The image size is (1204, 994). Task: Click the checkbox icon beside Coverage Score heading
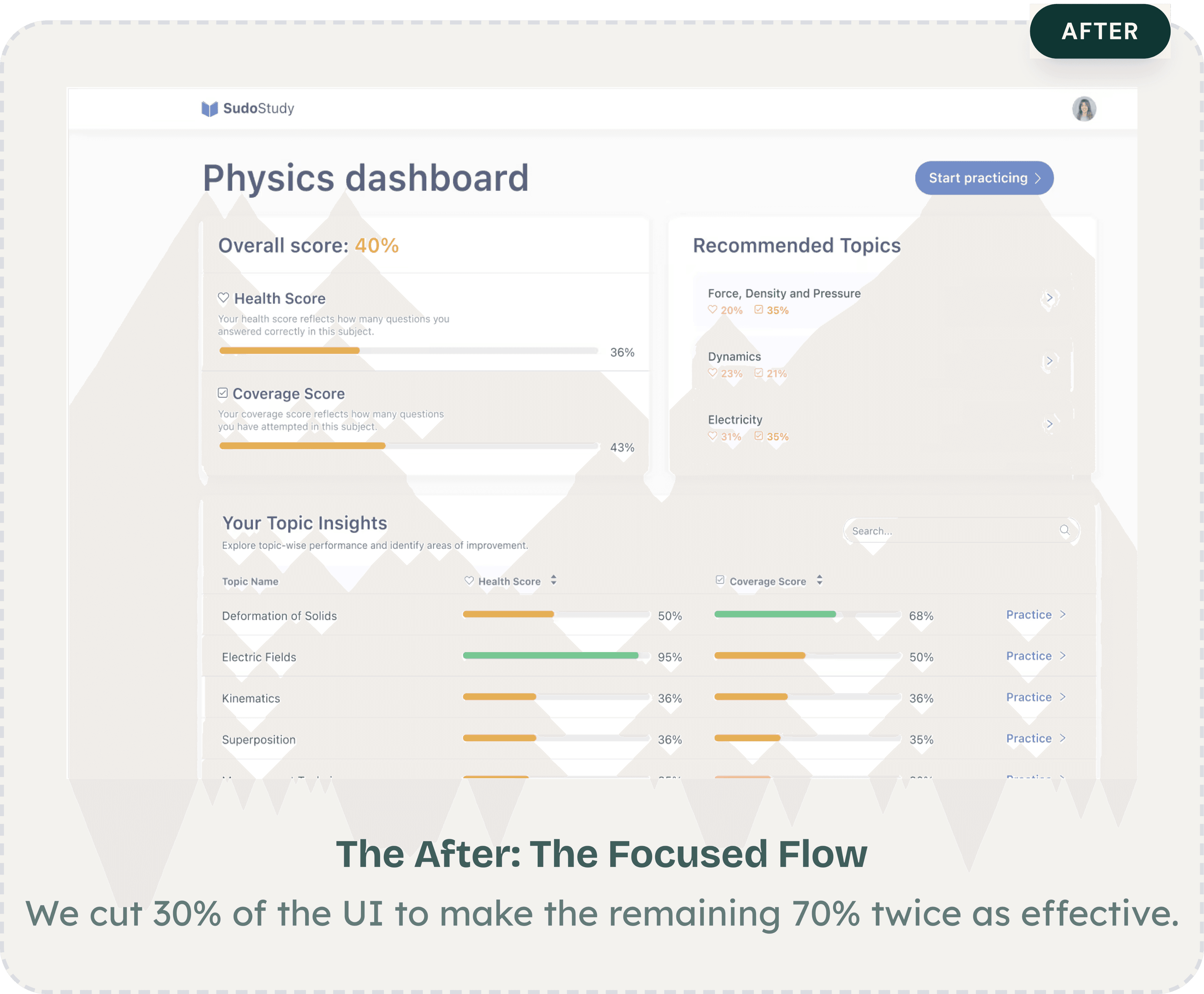point(223,393)
